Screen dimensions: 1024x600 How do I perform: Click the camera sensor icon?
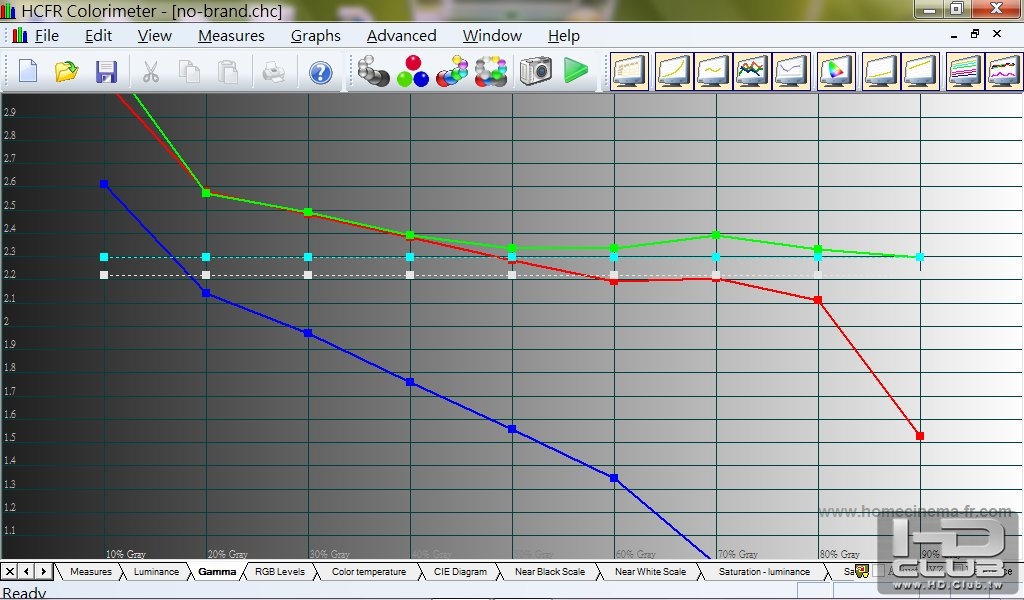click(x=536, y=71)
